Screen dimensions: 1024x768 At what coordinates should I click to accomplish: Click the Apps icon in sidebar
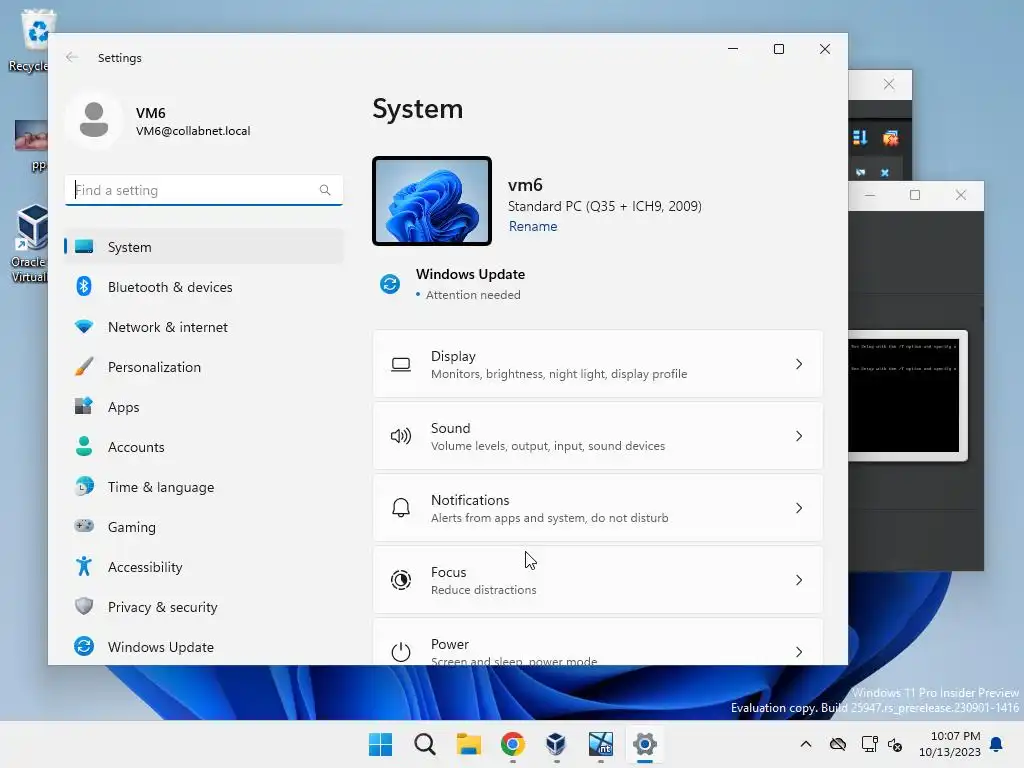(x=84, y=406)
